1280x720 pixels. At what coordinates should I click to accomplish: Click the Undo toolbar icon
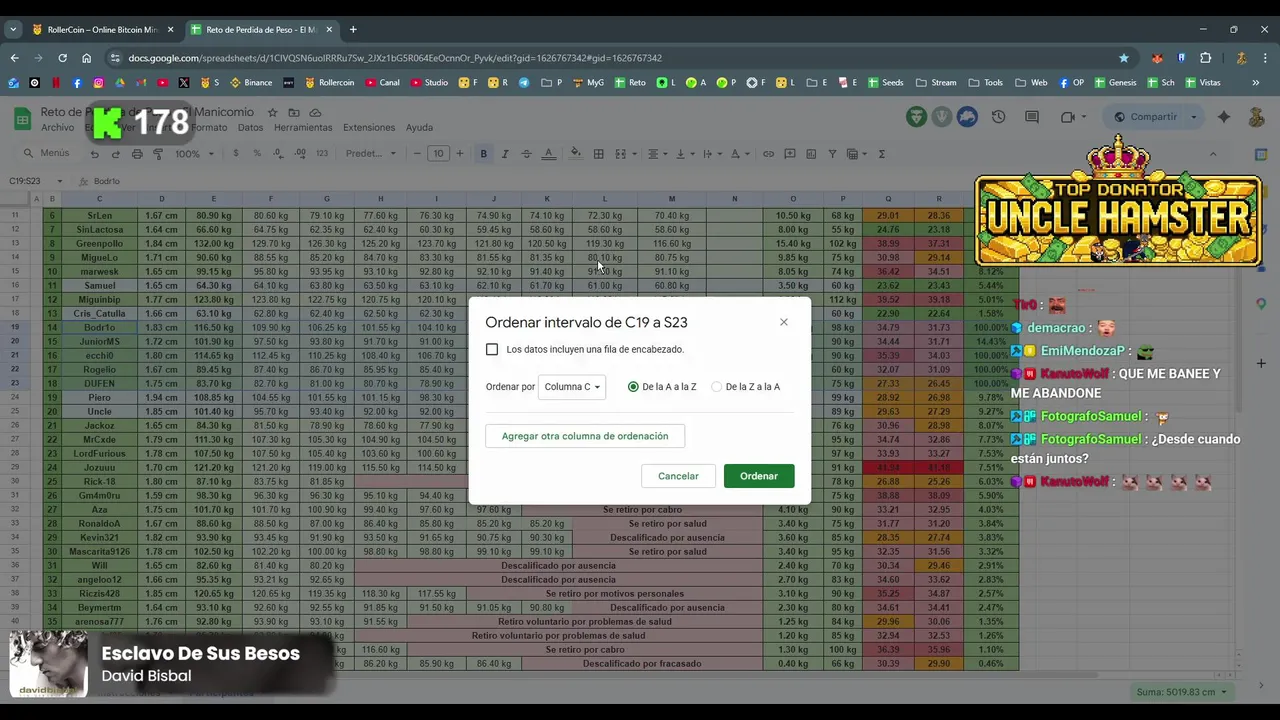tap(94, 154)
